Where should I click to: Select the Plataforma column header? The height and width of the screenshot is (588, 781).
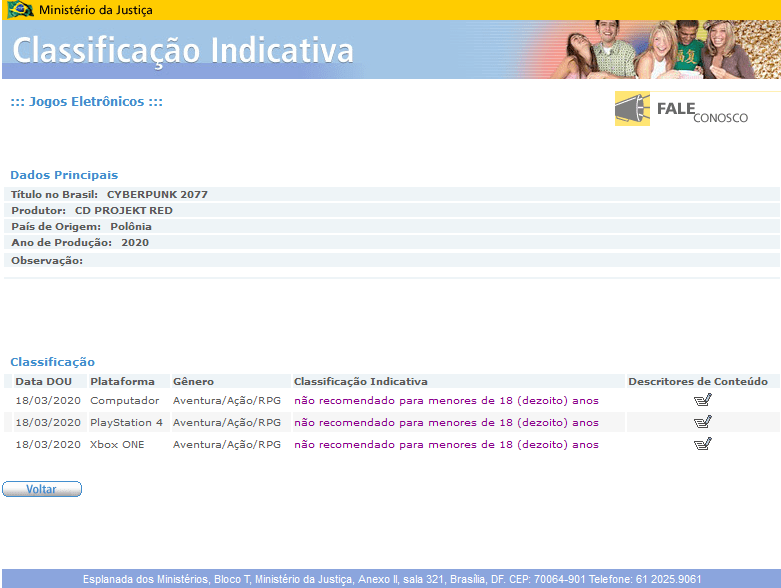point(123,381)
